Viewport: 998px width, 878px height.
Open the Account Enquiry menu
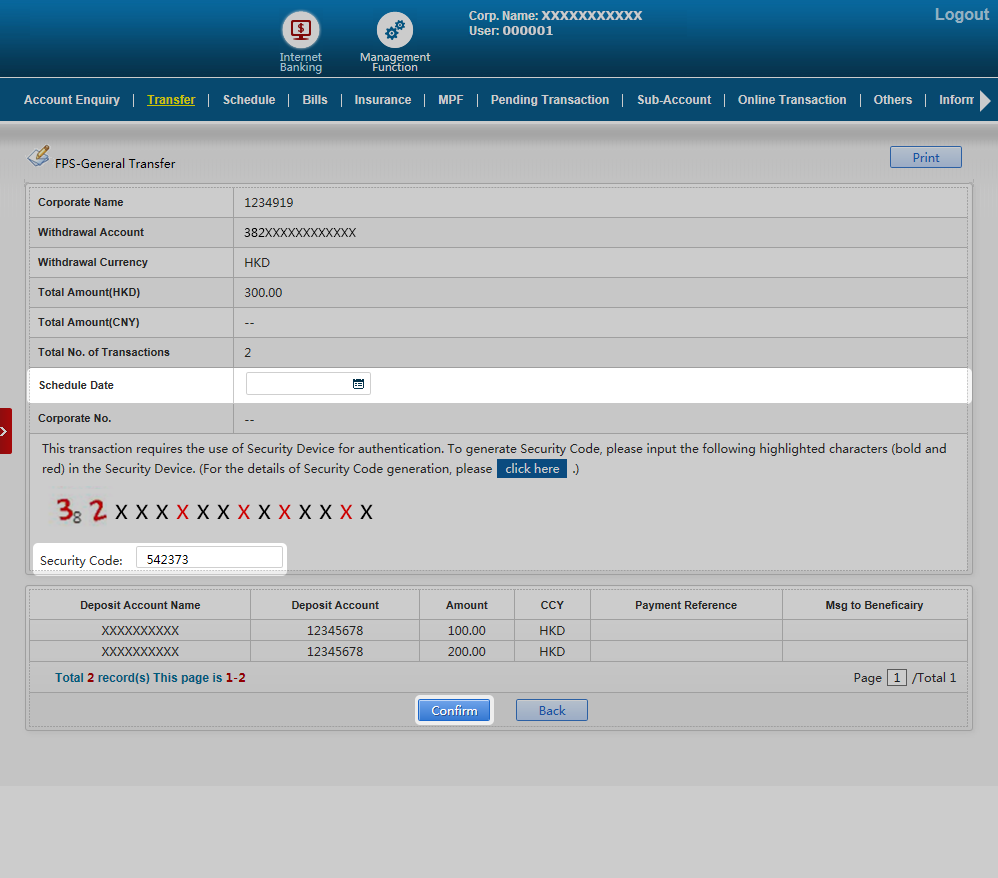72,100
